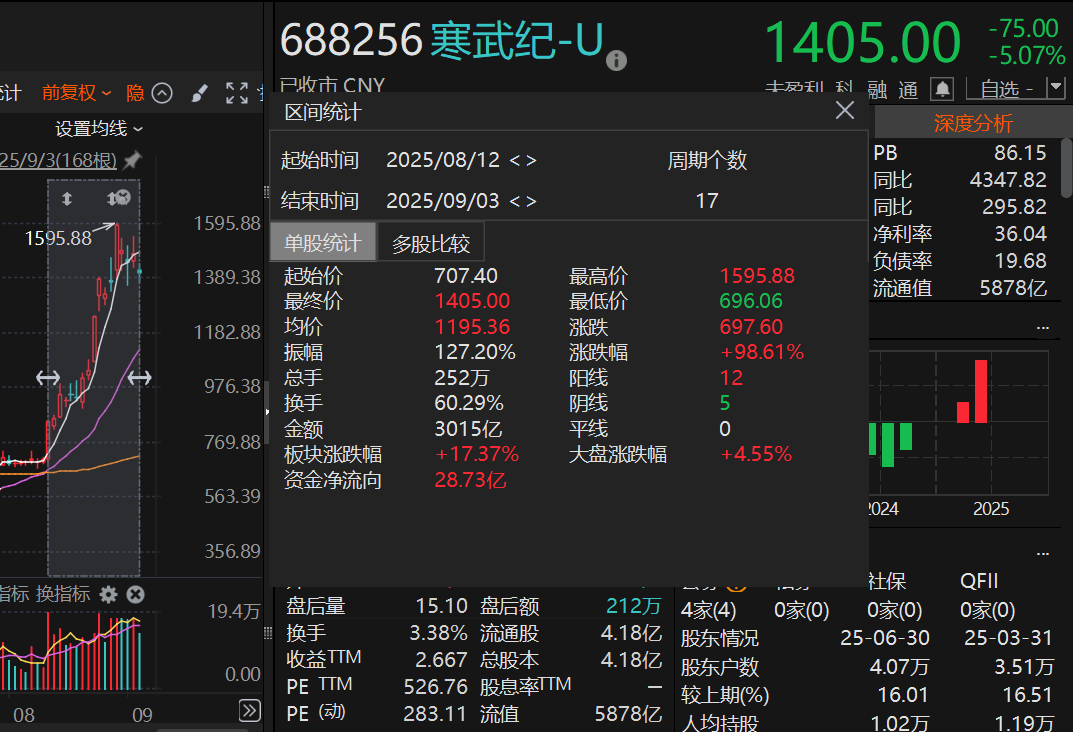The width and height of the screenshot is (1073, 732).
Task: Select the 单股统计 tab
Action: pyautogui.click(x=323, y=243)
